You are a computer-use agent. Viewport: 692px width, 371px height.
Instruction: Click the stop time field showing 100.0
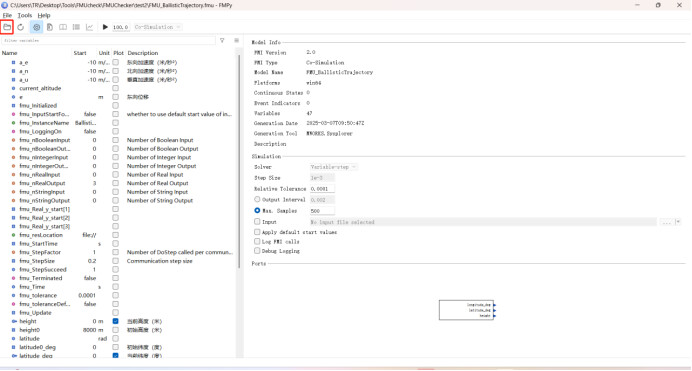pyautogui.click(x=120, y=27)
